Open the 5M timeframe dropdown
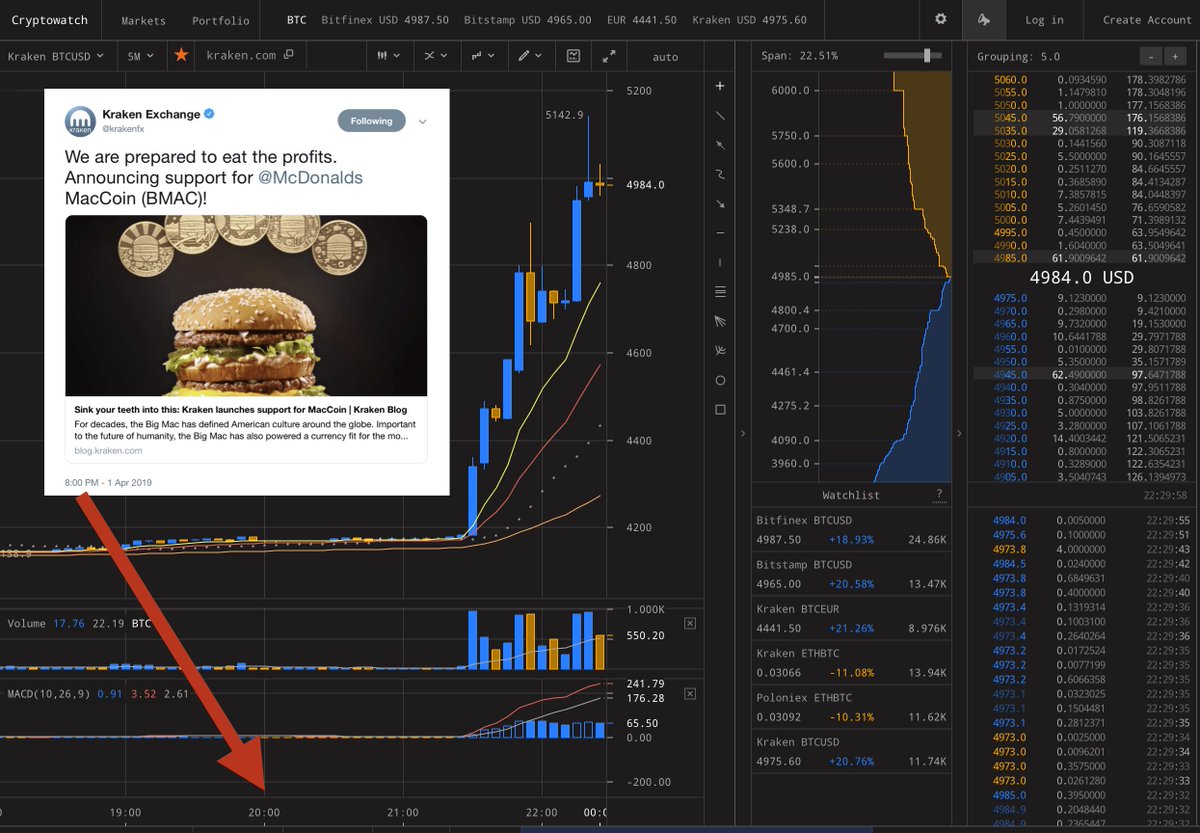1200x833 pixels. pos(139,56)
